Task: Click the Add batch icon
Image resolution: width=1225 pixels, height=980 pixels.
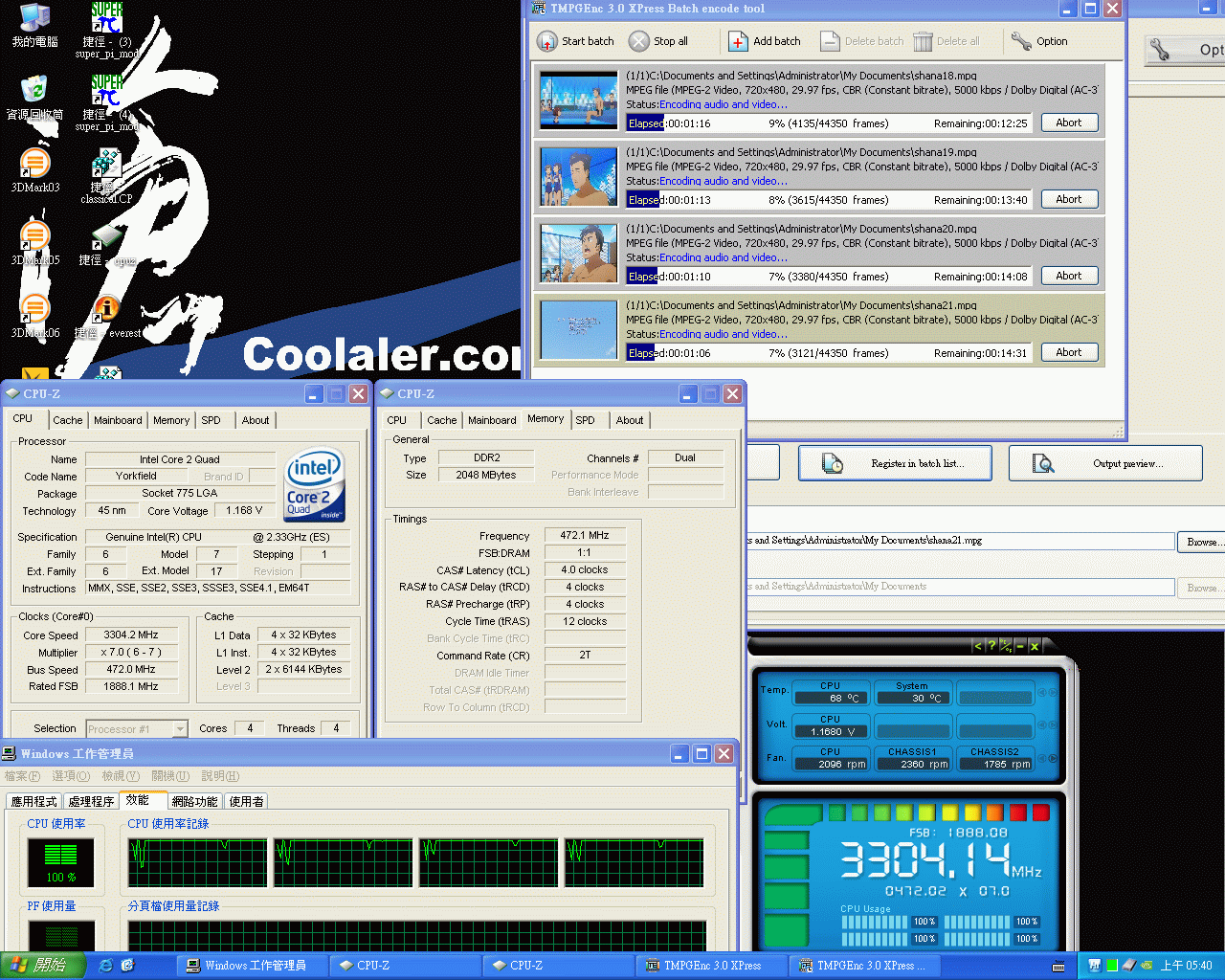Action: pos(738,41)
